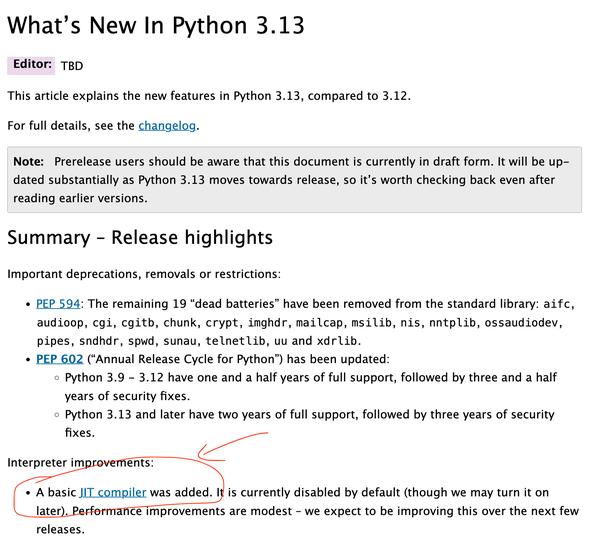This screenshot has width=600, height=556.
Task: Click the "Summary – Release highlights" heading
Action: (x=140, y=237)
